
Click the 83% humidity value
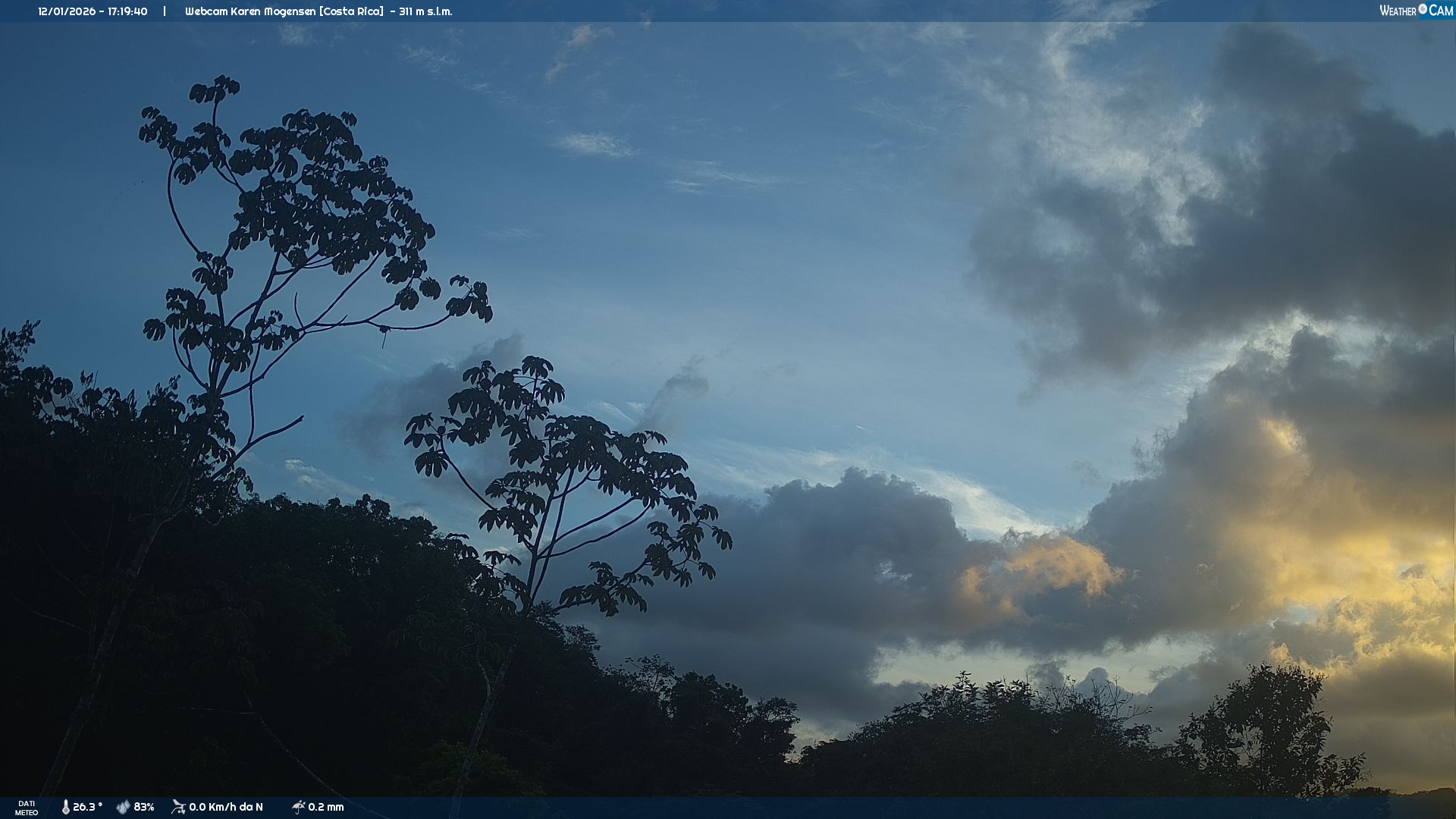[x=144, y=807]
